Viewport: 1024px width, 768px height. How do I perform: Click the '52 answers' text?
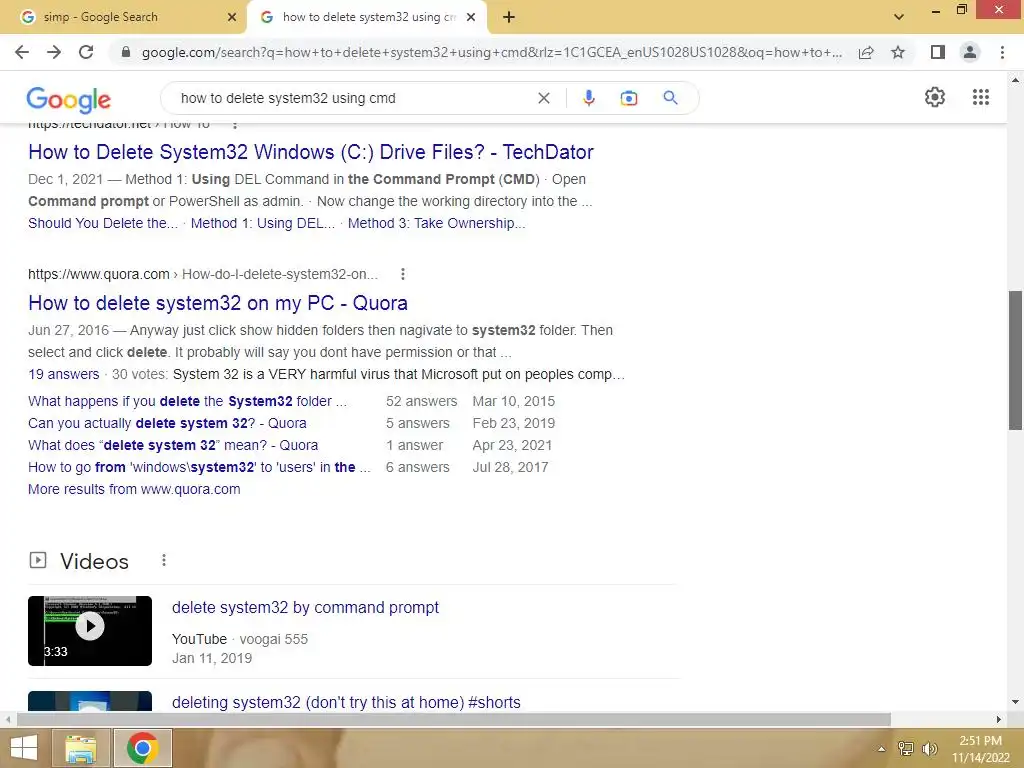(x=421, y=401)
